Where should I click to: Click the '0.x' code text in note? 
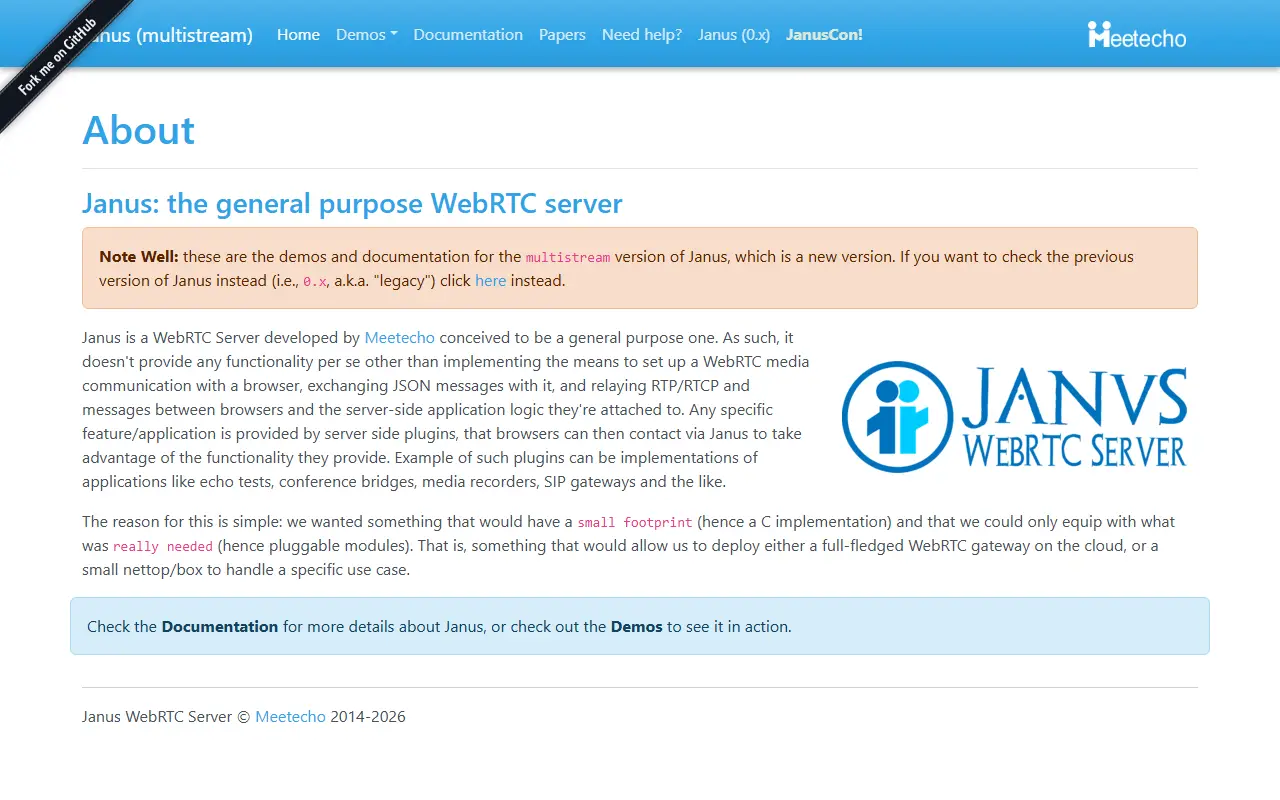pyautogui.click(x=315, y=282)
